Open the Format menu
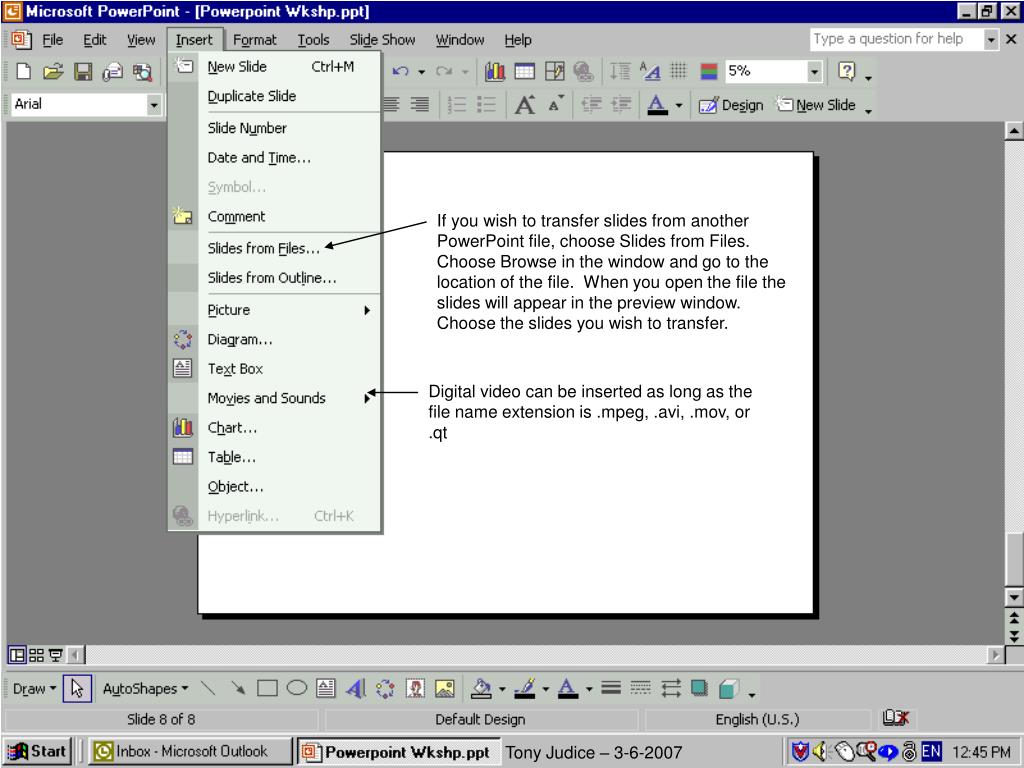 (255, 40)
